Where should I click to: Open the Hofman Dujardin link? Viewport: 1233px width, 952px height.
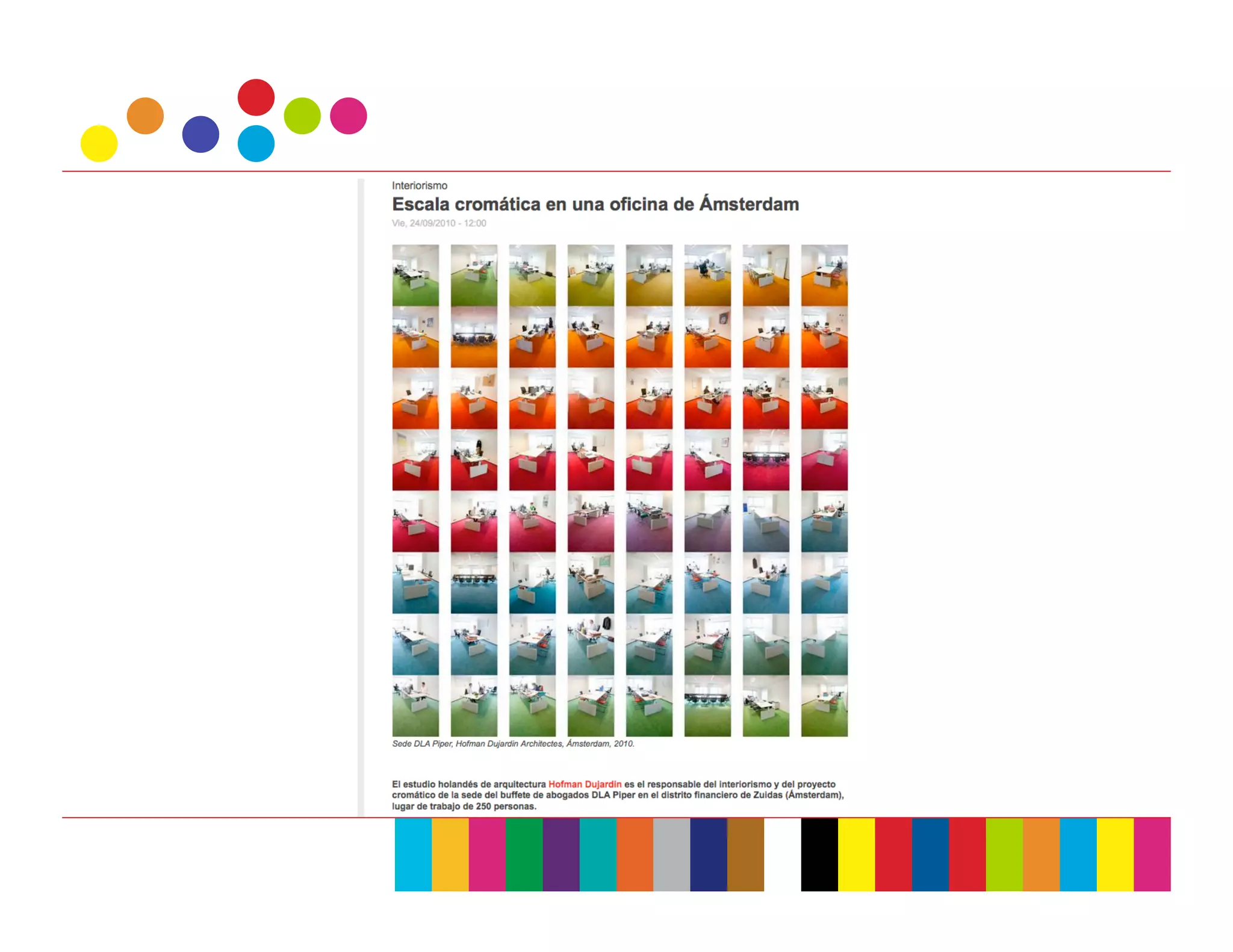coord(585,784)
